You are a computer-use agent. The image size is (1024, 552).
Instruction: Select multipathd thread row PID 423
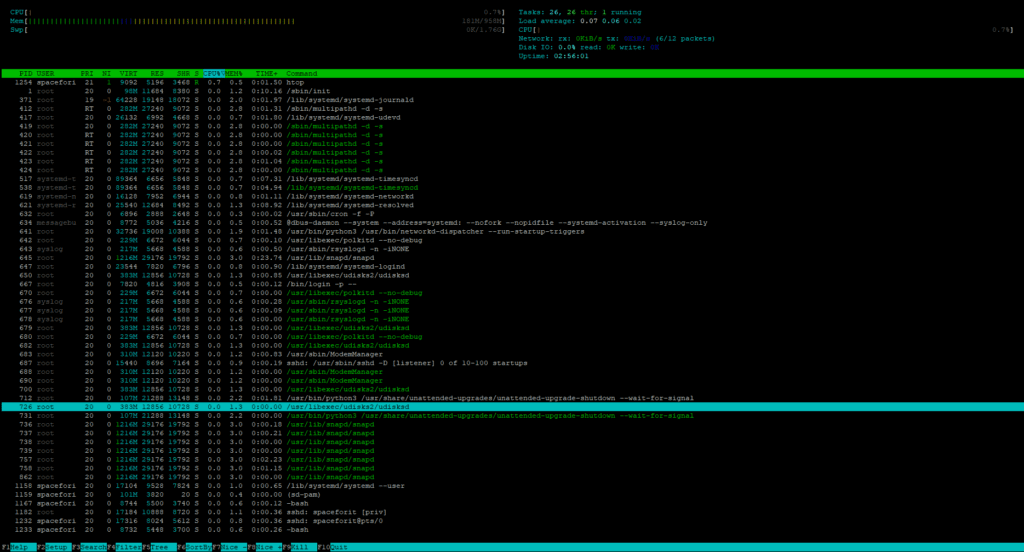pos(512,161)
